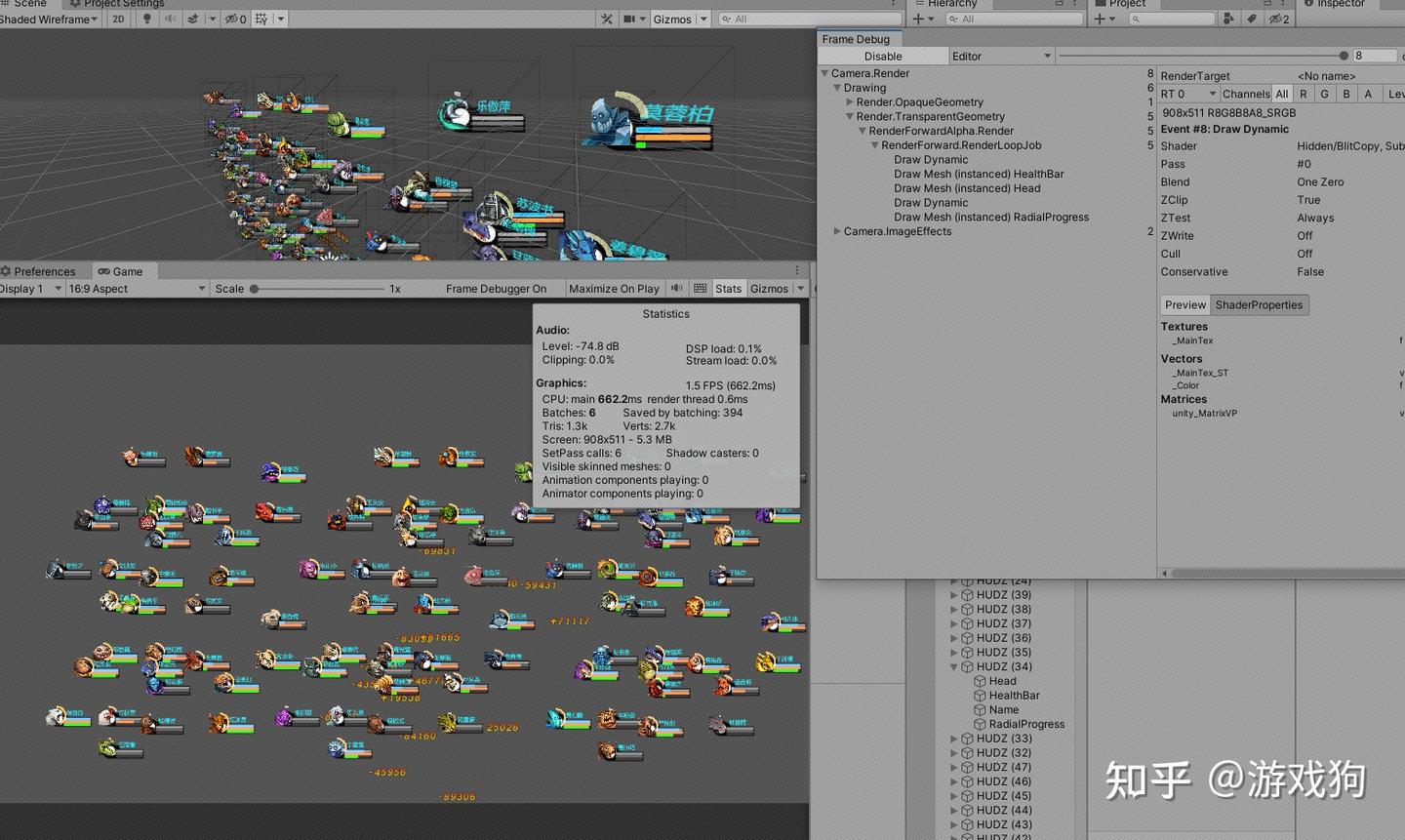Screen dimensions: 1405x840
Task: Enable the Stats overlay in Game view
Action: [x=728, y=288]
